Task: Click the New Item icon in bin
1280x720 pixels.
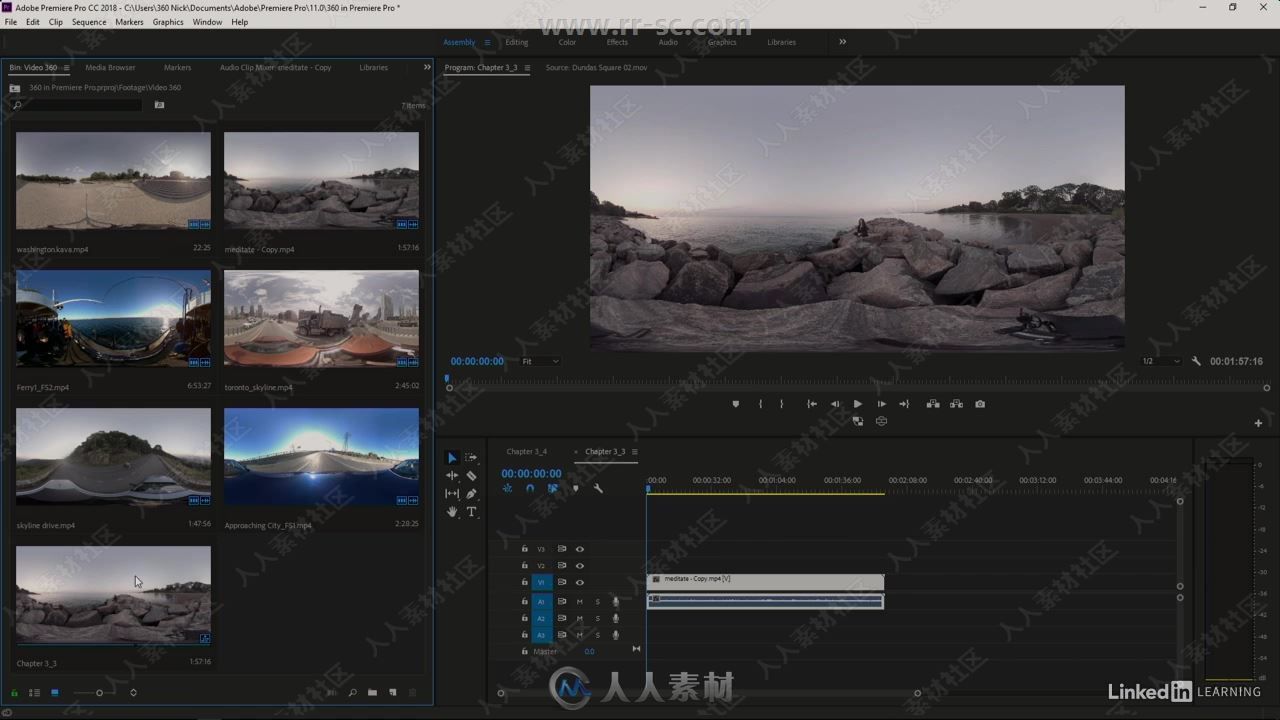Action: (x=393, y=692)
